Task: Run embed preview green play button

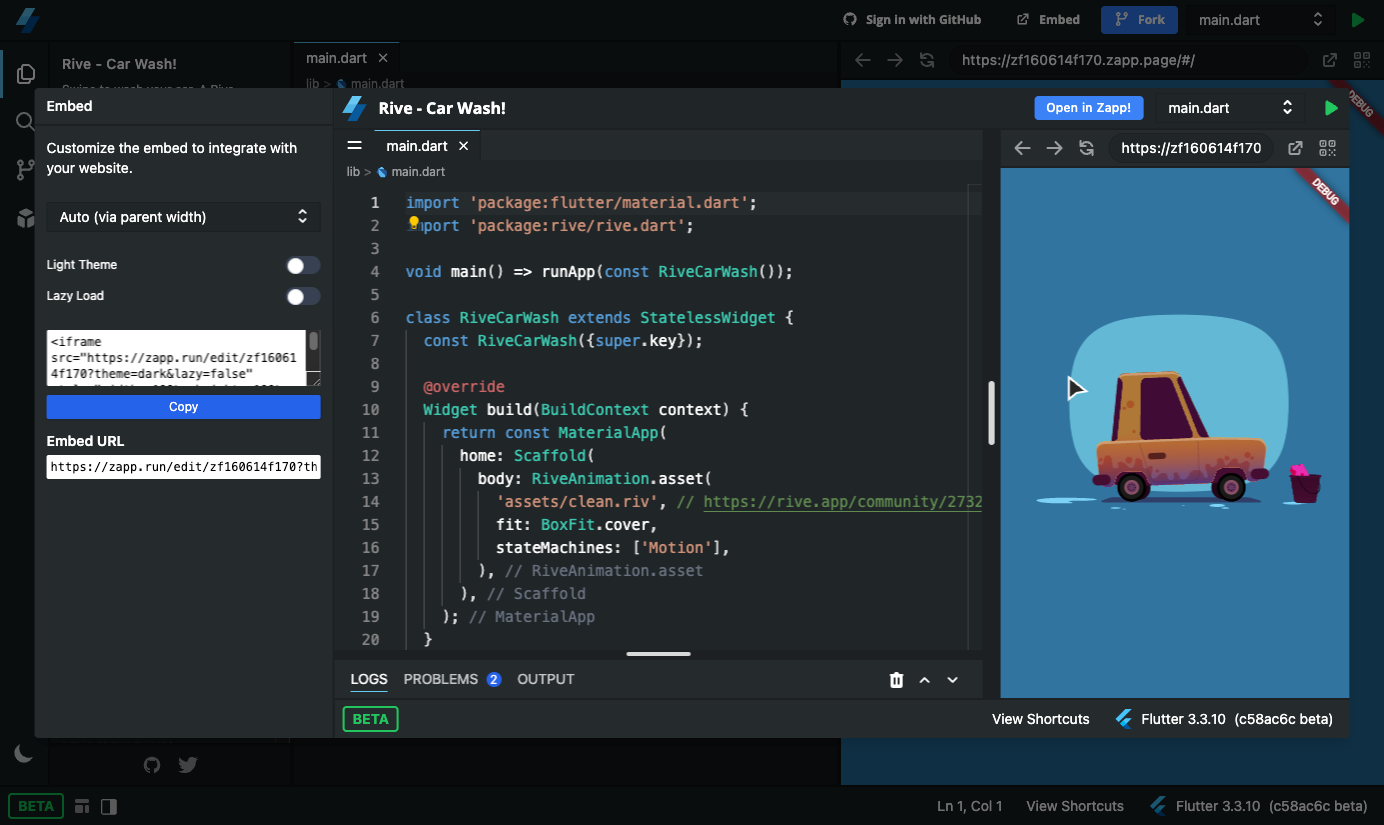Action: coord(1330,108)
